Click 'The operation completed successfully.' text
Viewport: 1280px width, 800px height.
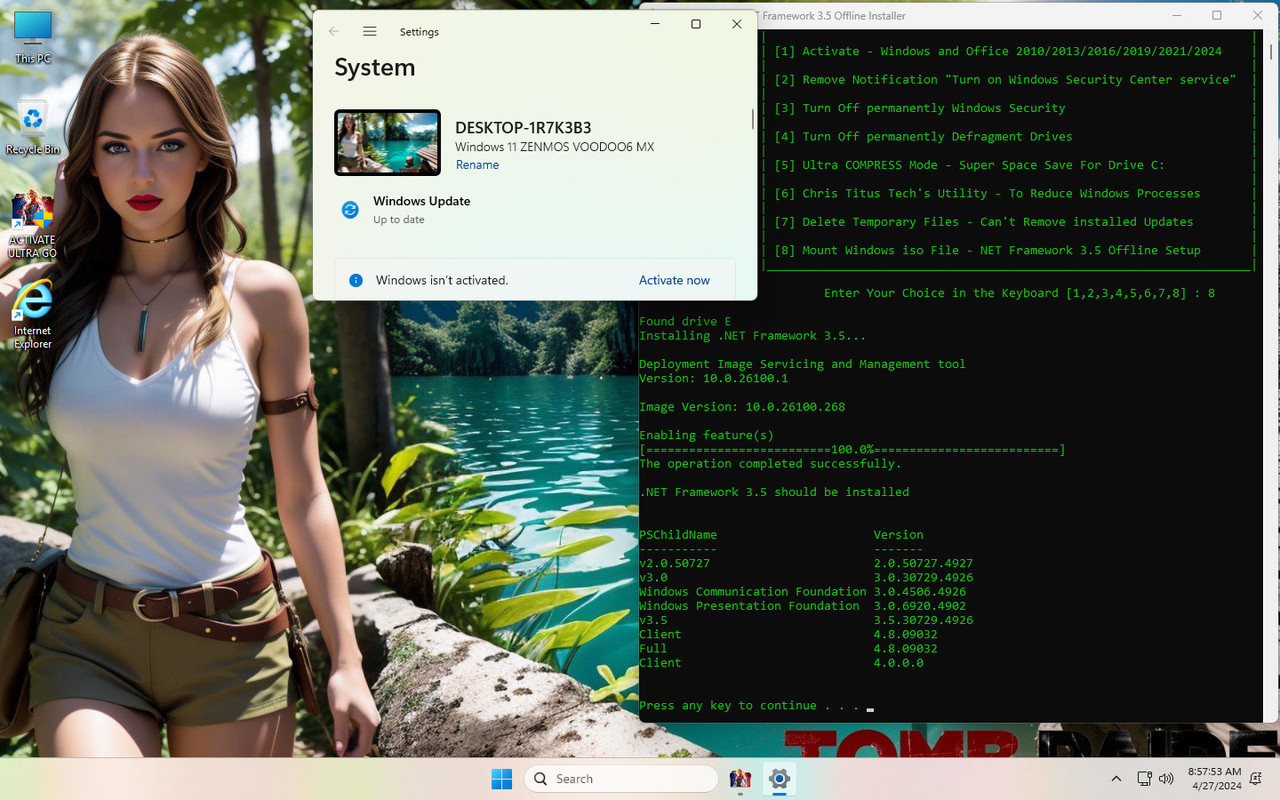point(770,464)
